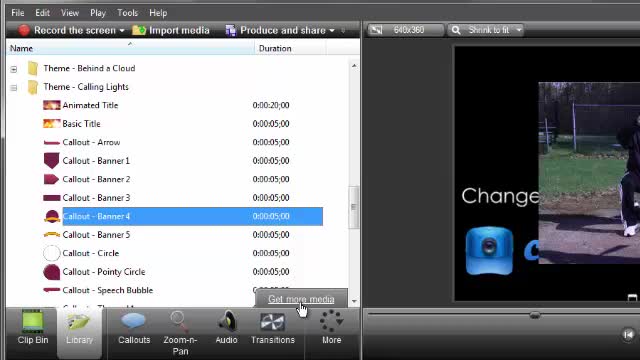The height and width of the screenshot is (360, 640).
Task: Open the Tools menu
Action: (x=127, y=13)
